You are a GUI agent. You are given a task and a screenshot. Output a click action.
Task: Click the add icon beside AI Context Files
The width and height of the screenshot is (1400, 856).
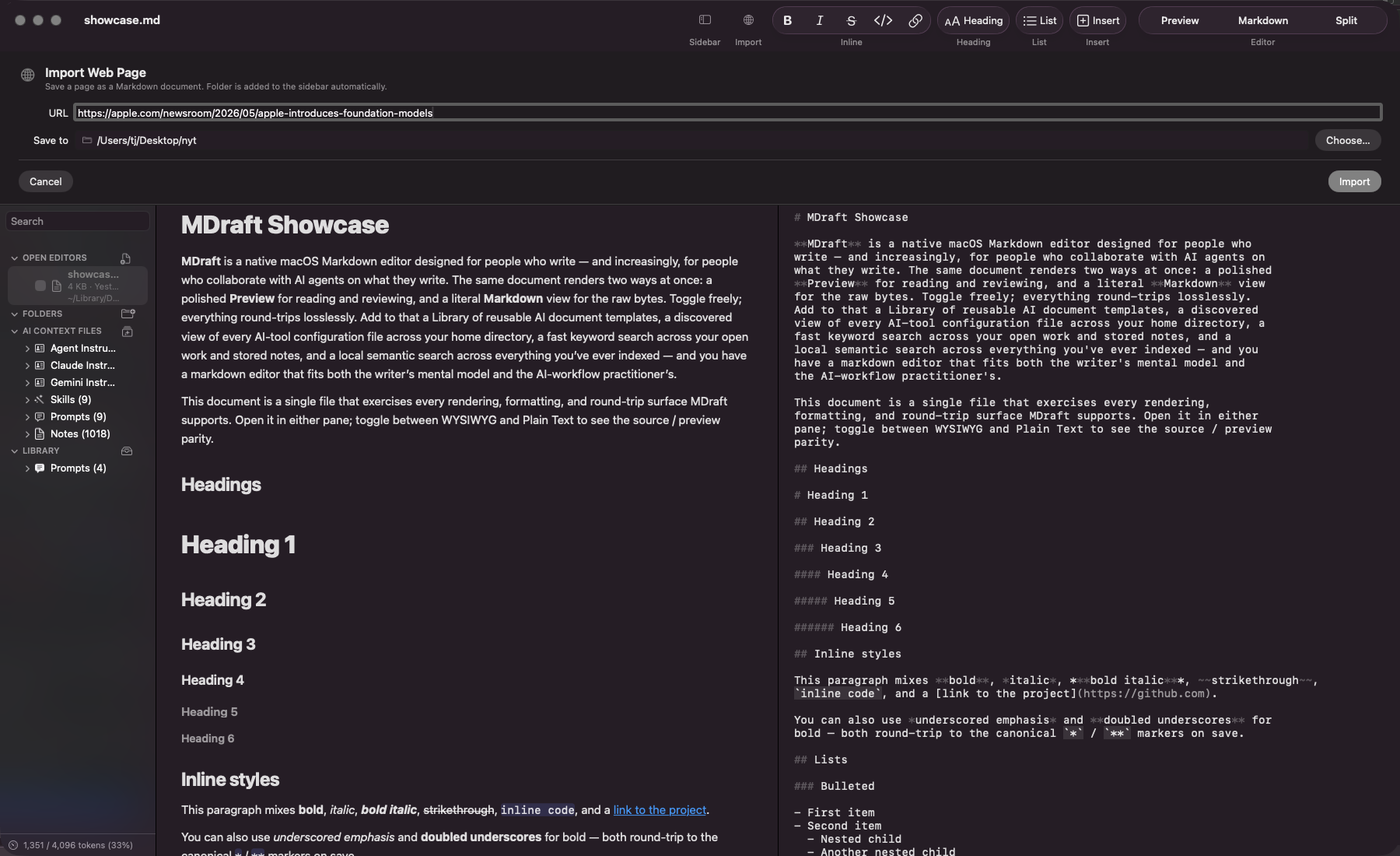tap(128, 331)
